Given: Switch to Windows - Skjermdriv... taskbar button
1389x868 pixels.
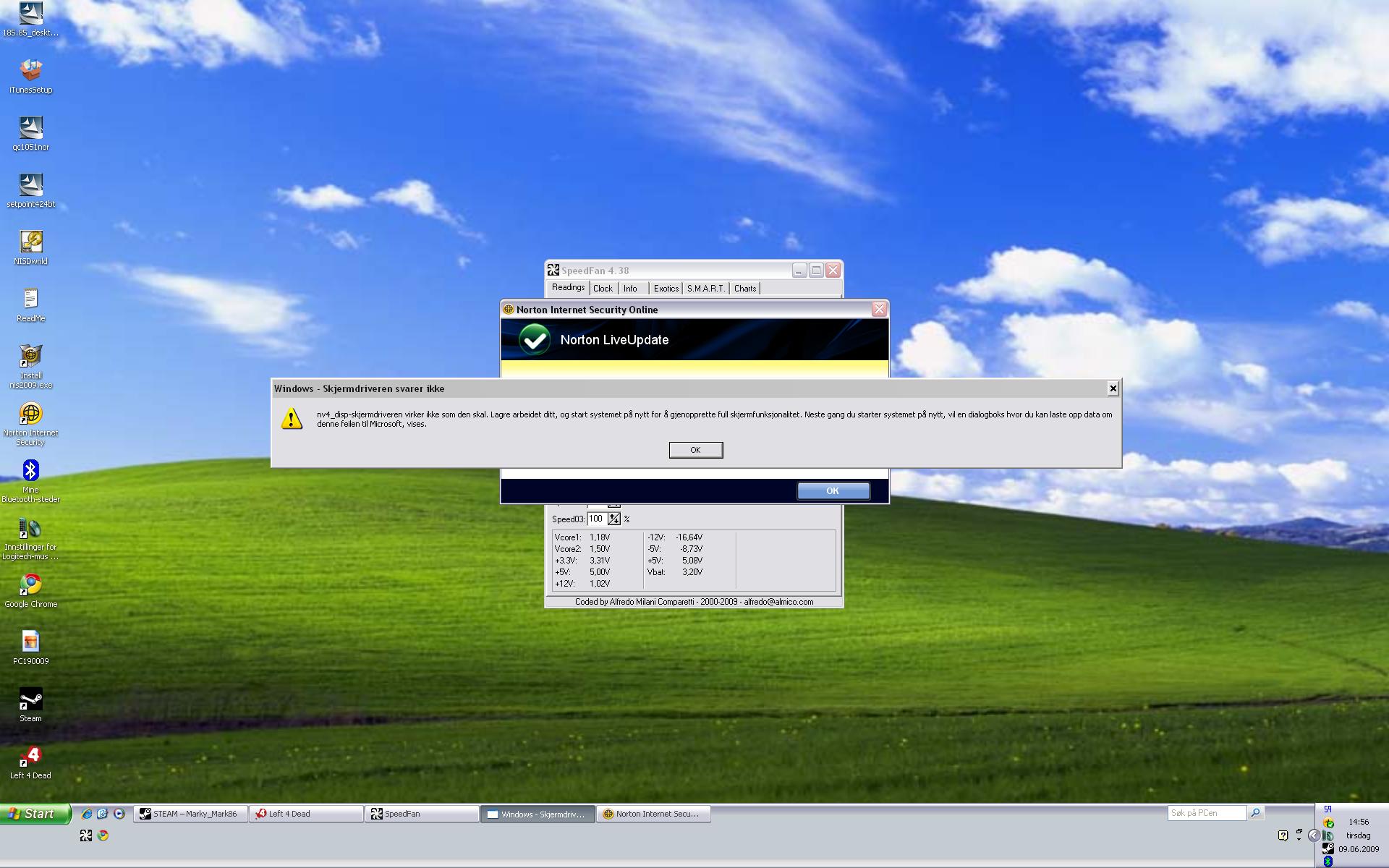Looking at the screenshot, I should 538,814.
